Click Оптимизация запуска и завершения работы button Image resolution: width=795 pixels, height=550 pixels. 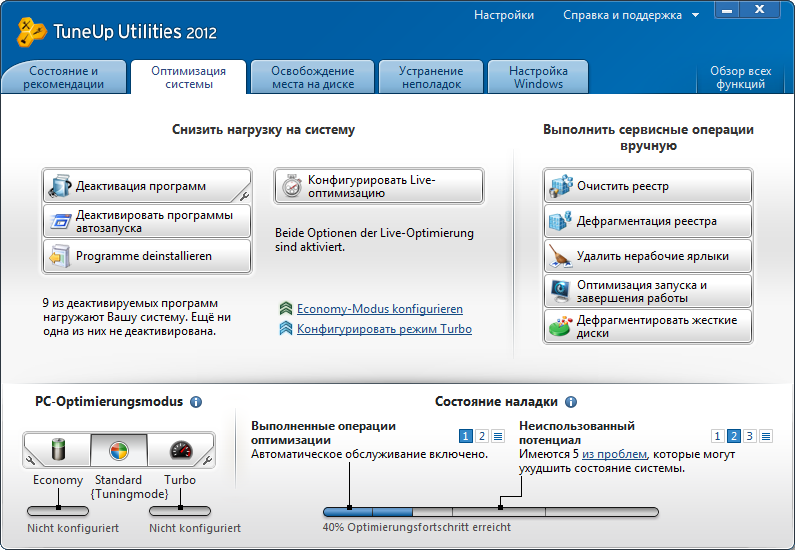648,291
